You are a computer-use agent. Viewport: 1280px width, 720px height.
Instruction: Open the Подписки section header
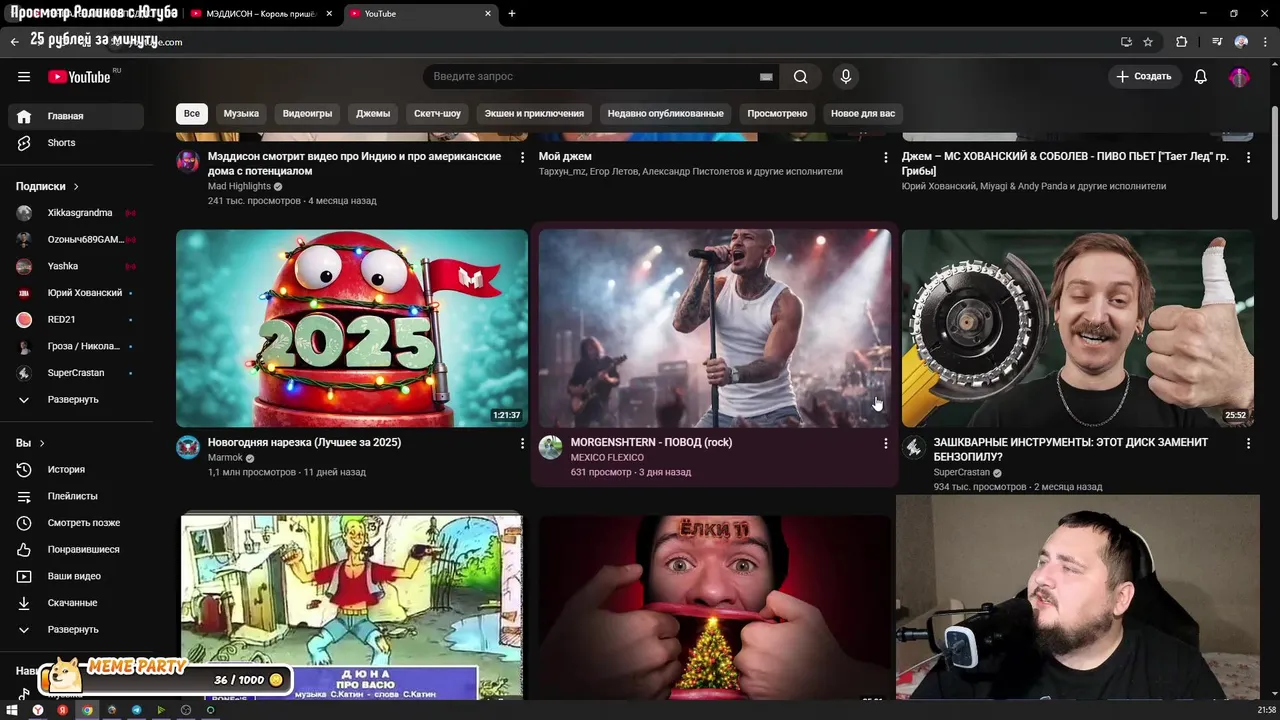pos(47,186)
